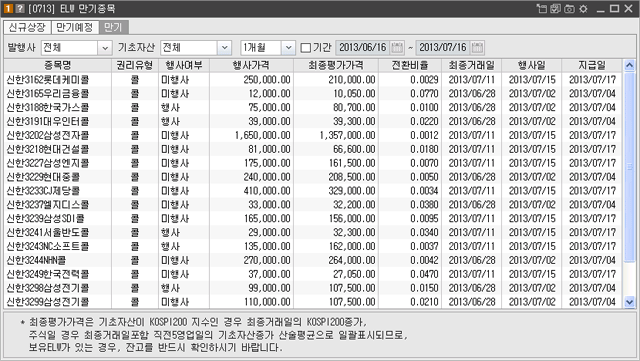Select the 만기 tab
Screen dimensions: 640x361
(x=113, y=27)
